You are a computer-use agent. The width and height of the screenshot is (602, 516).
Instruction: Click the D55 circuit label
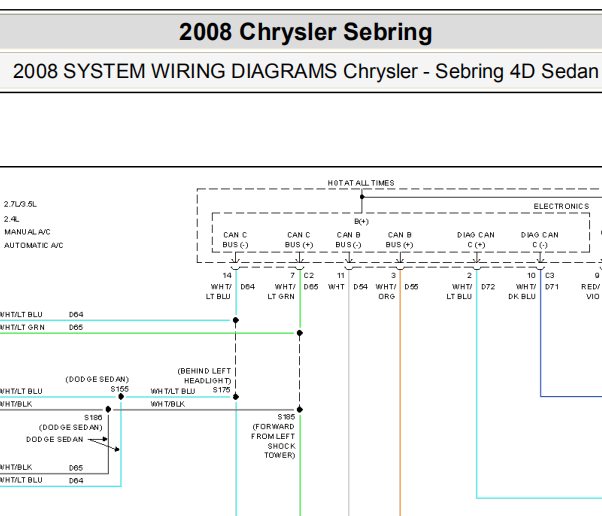point(411,287)
